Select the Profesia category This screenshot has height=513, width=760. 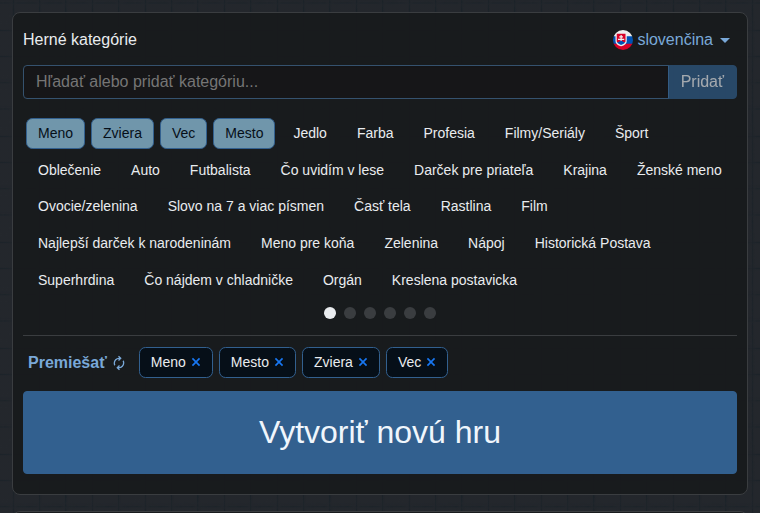pos(449,133)
